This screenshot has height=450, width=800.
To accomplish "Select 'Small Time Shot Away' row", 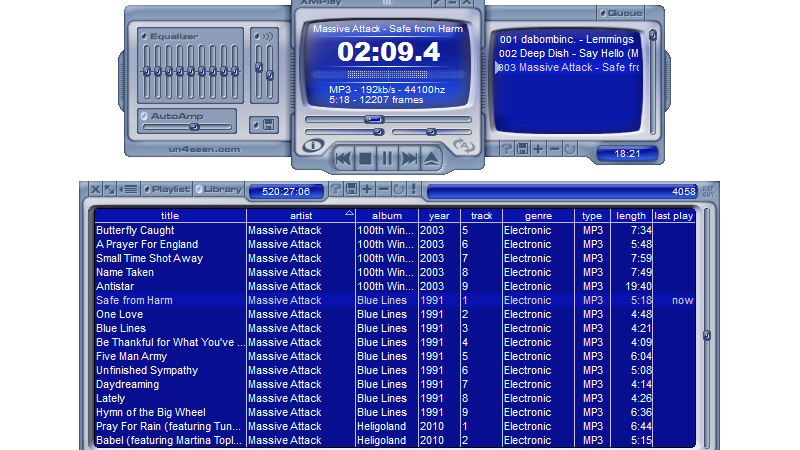I will tap(395, 258).
